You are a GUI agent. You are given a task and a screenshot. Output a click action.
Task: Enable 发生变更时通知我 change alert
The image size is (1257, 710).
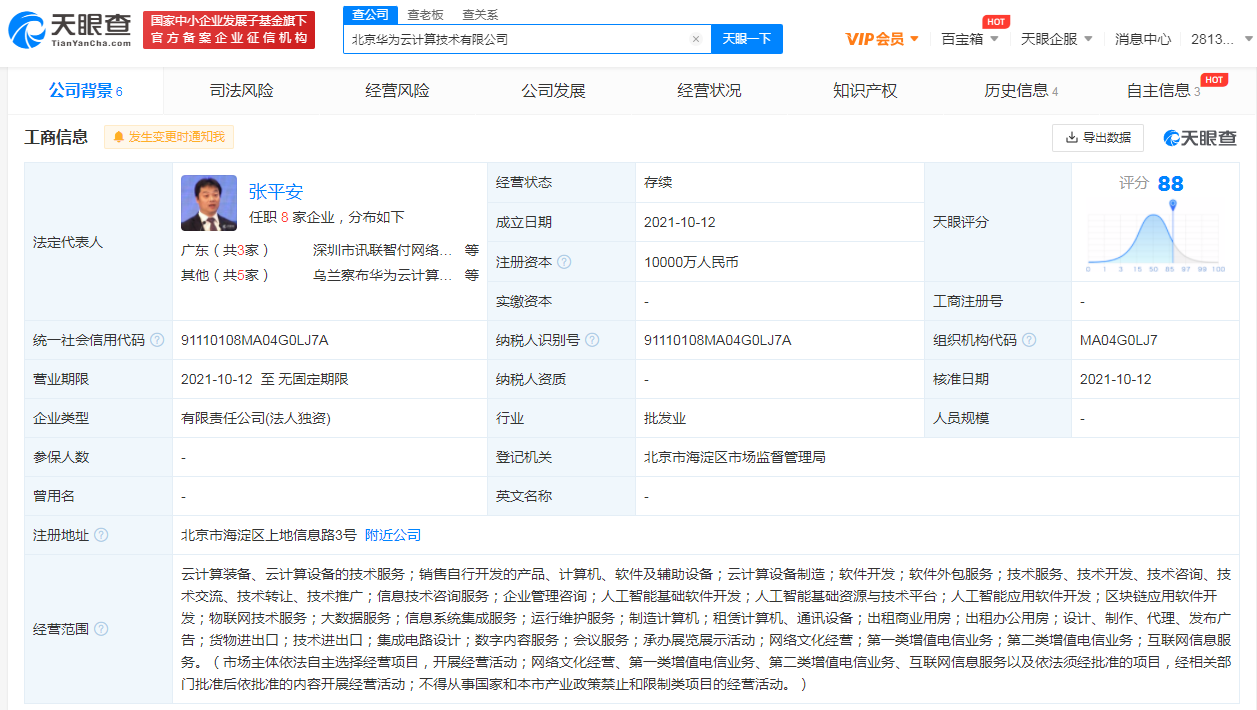[x=169, y=137]
